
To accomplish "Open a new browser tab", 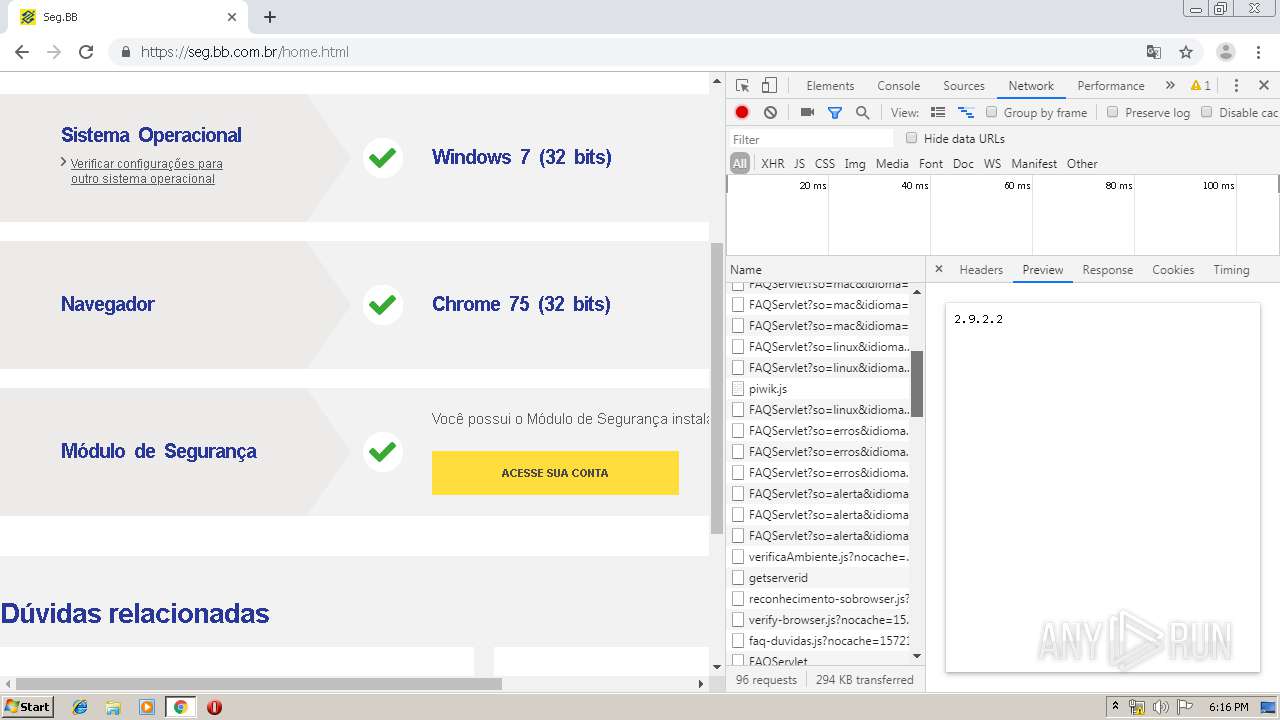I will click(x=270, y=17).
